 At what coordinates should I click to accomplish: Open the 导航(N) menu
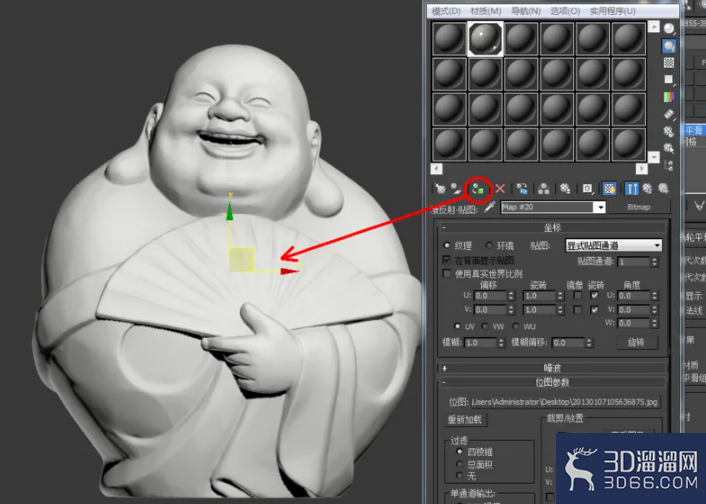tap(526, 11)
